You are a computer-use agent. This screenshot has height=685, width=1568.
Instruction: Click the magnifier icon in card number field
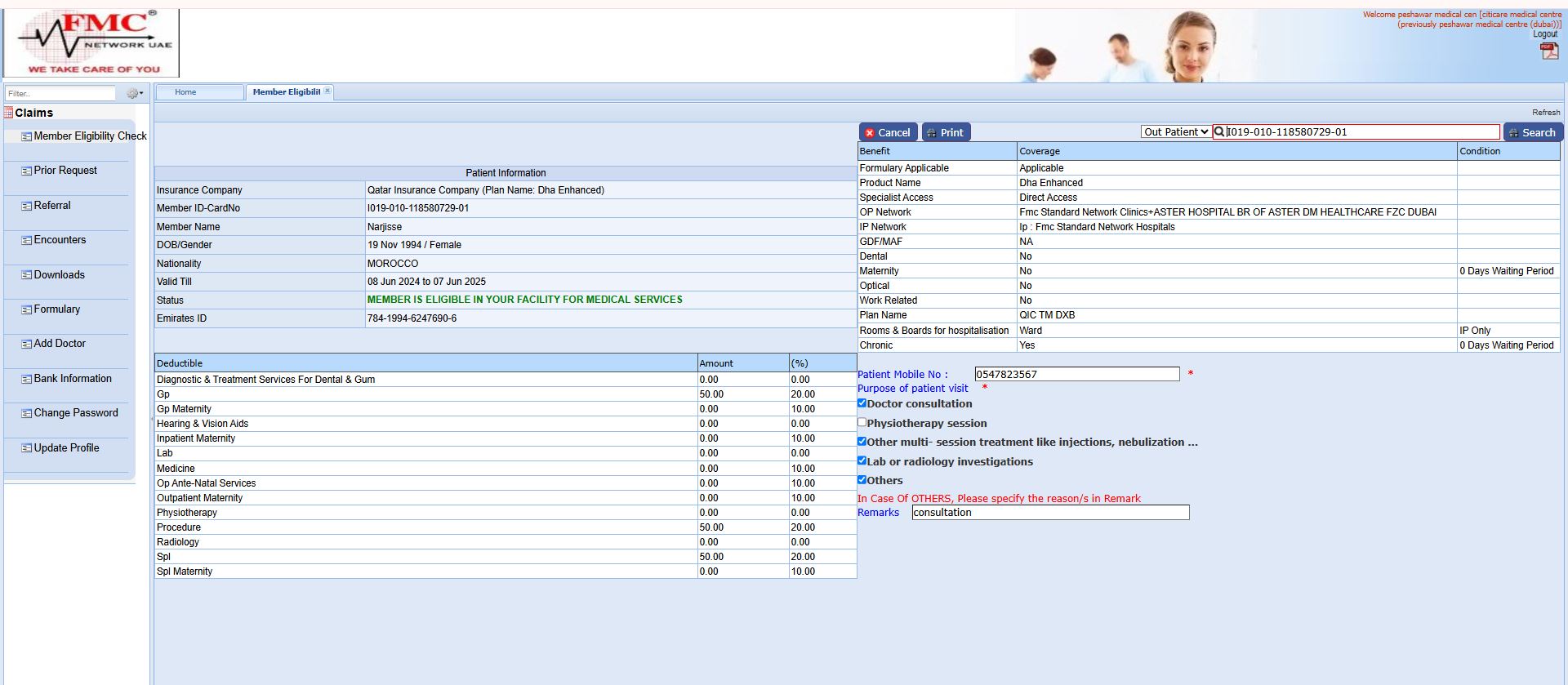click(1219, 132)
